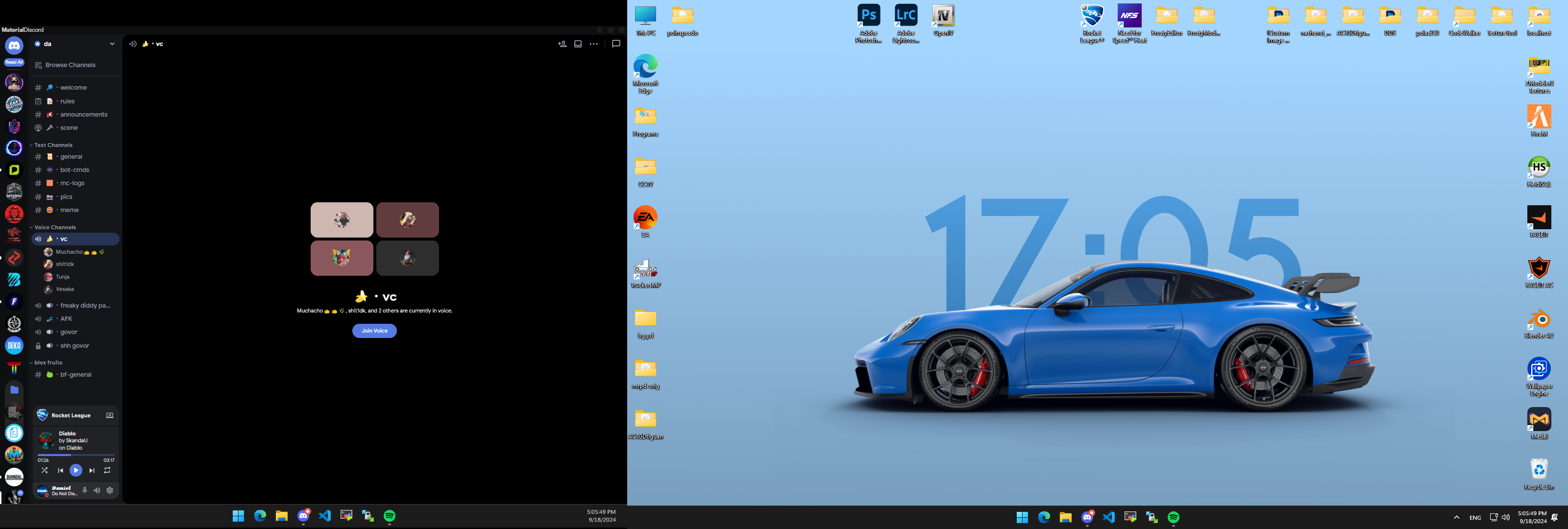Toggle microphone mute

coord(85,491)
